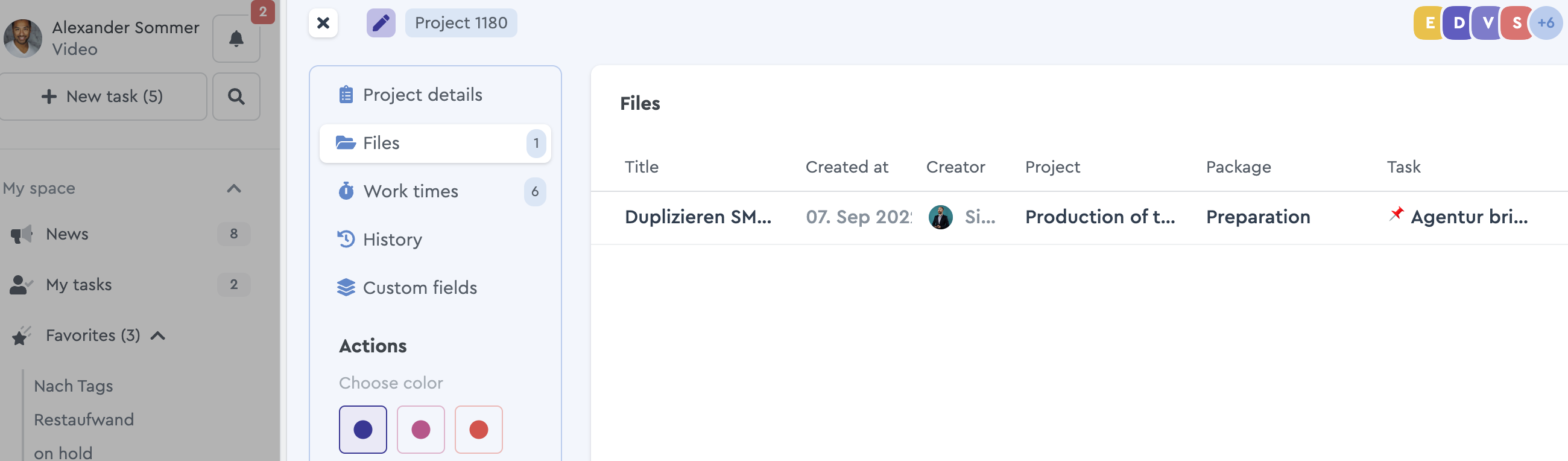Create a new task with New task (5)
This screenshot has height=461, width=1568.
pos(103,96)
